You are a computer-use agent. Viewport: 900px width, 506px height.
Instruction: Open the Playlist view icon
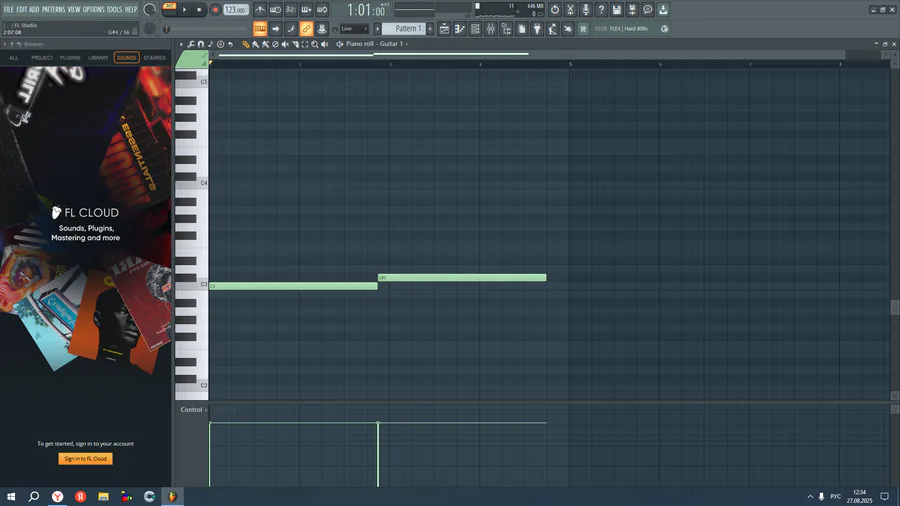[x=444, y=29]
